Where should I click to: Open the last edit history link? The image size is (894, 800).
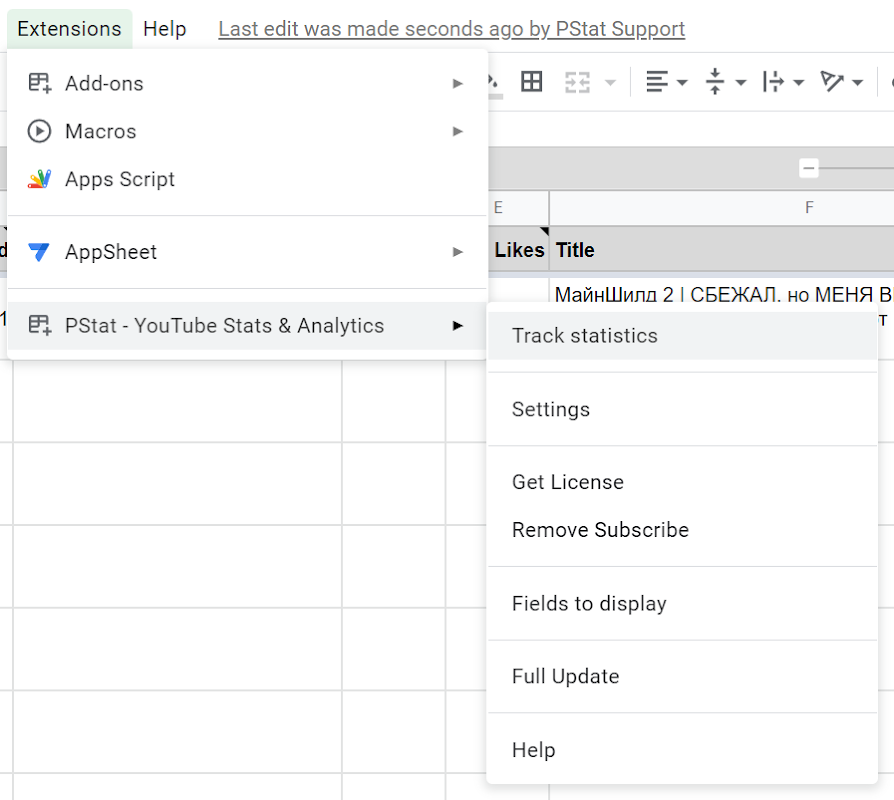click(x=452, y=29)
